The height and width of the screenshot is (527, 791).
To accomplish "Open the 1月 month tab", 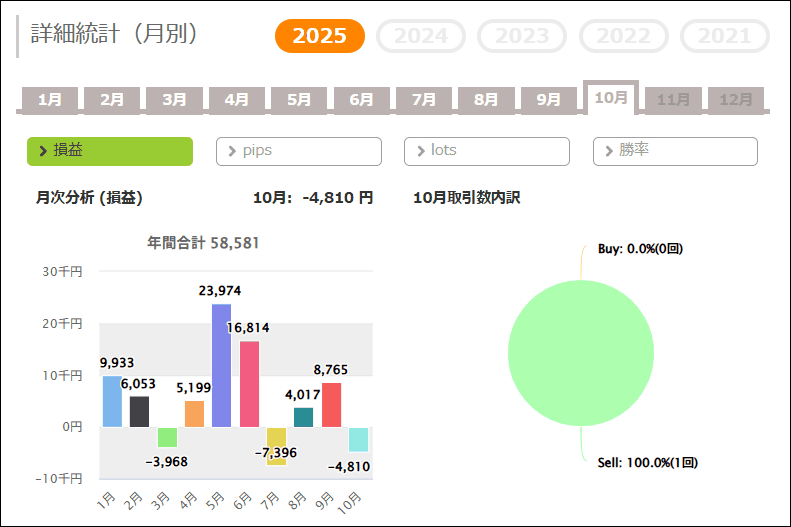I will click(x=50, y=100).
